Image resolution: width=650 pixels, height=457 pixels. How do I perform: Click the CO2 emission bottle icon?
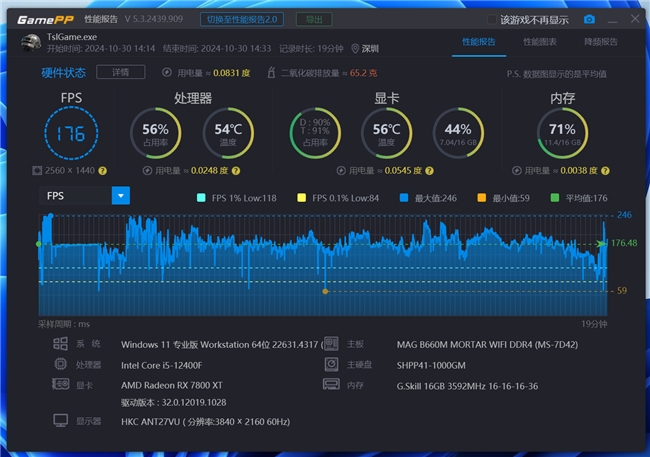tap(272, 73)
